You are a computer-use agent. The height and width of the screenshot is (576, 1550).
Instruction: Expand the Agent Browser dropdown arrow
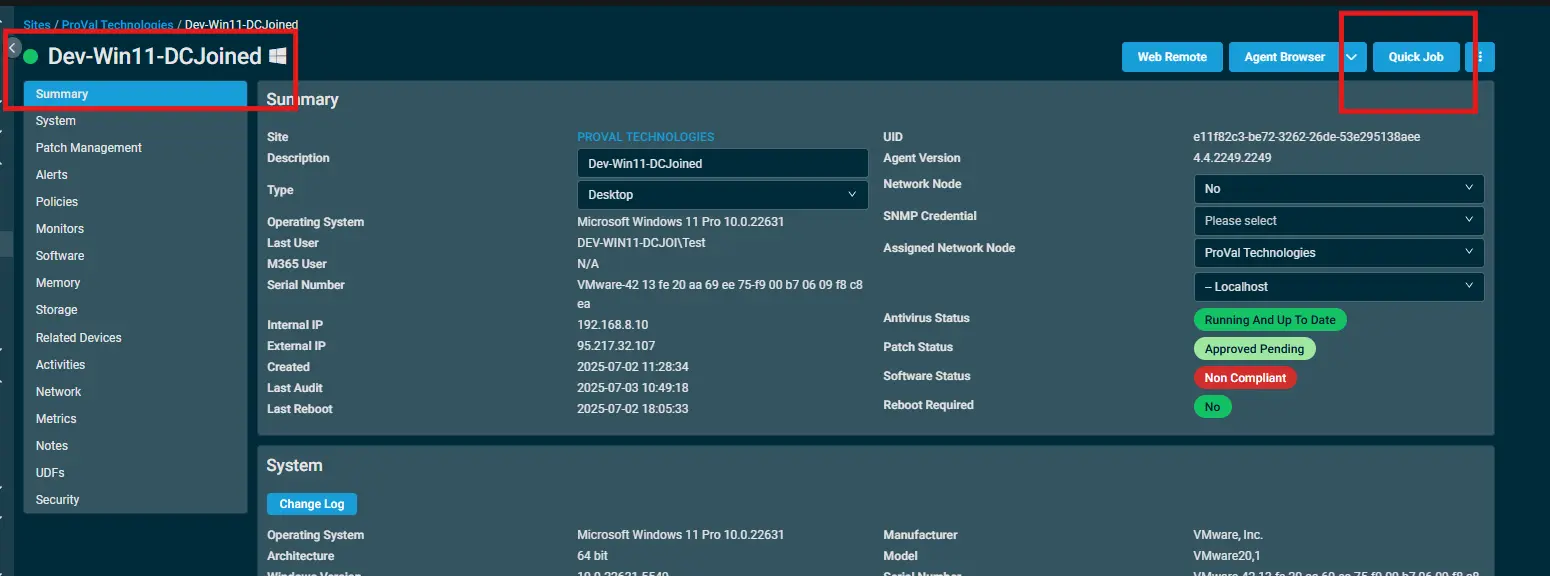[x=1351, y=57]
